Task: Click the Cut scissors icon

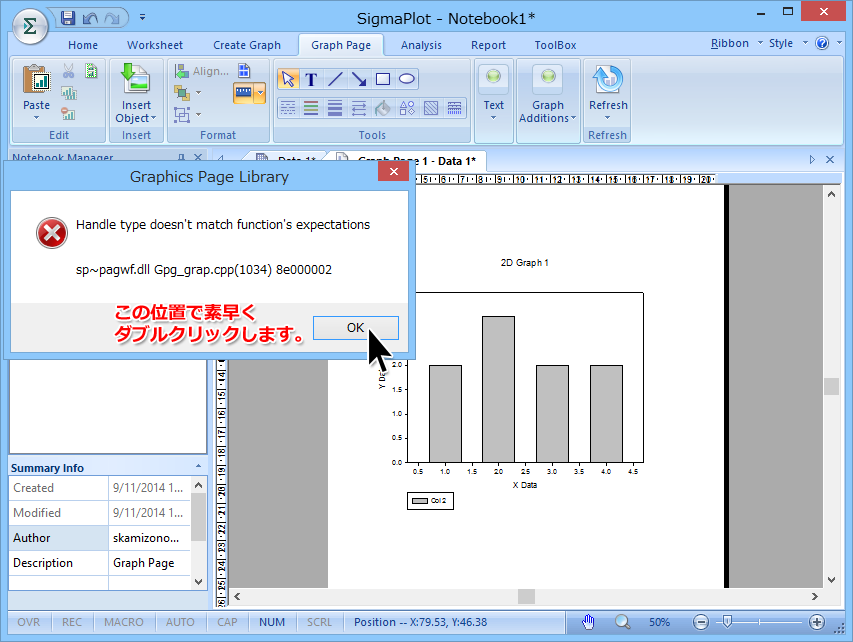Action: (69, 71)
